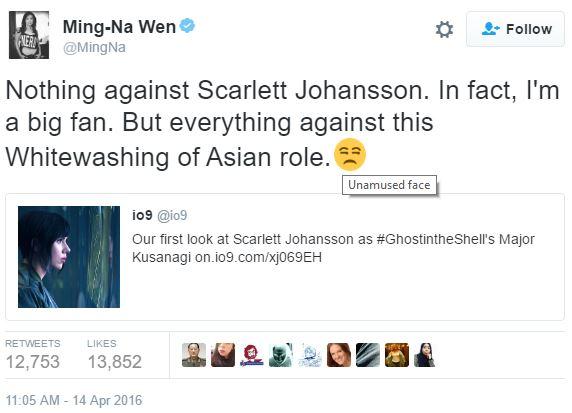
Task: Click the unamused face emoji
Action: click(350, 154)
